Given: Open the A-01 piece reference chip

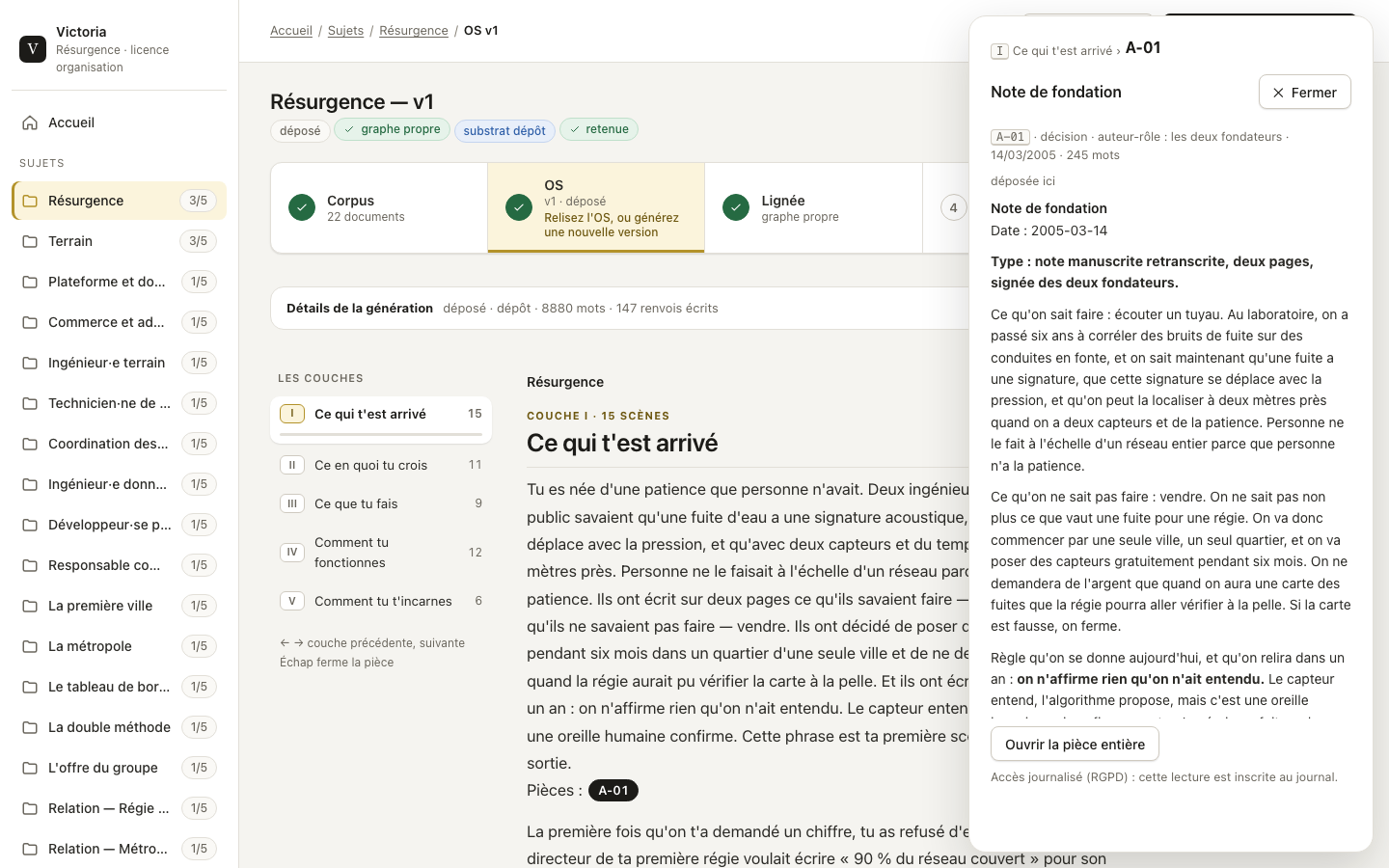Looking at the screenshot, I should point(613,791).
